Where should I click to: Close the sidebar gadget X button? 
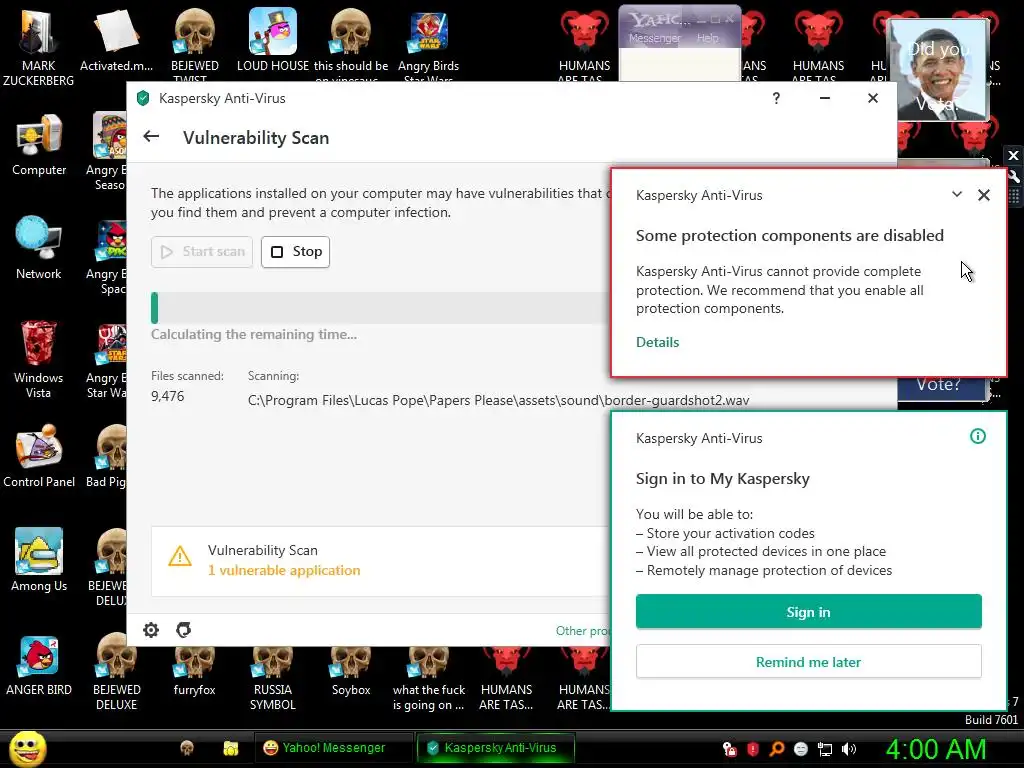1014,155
